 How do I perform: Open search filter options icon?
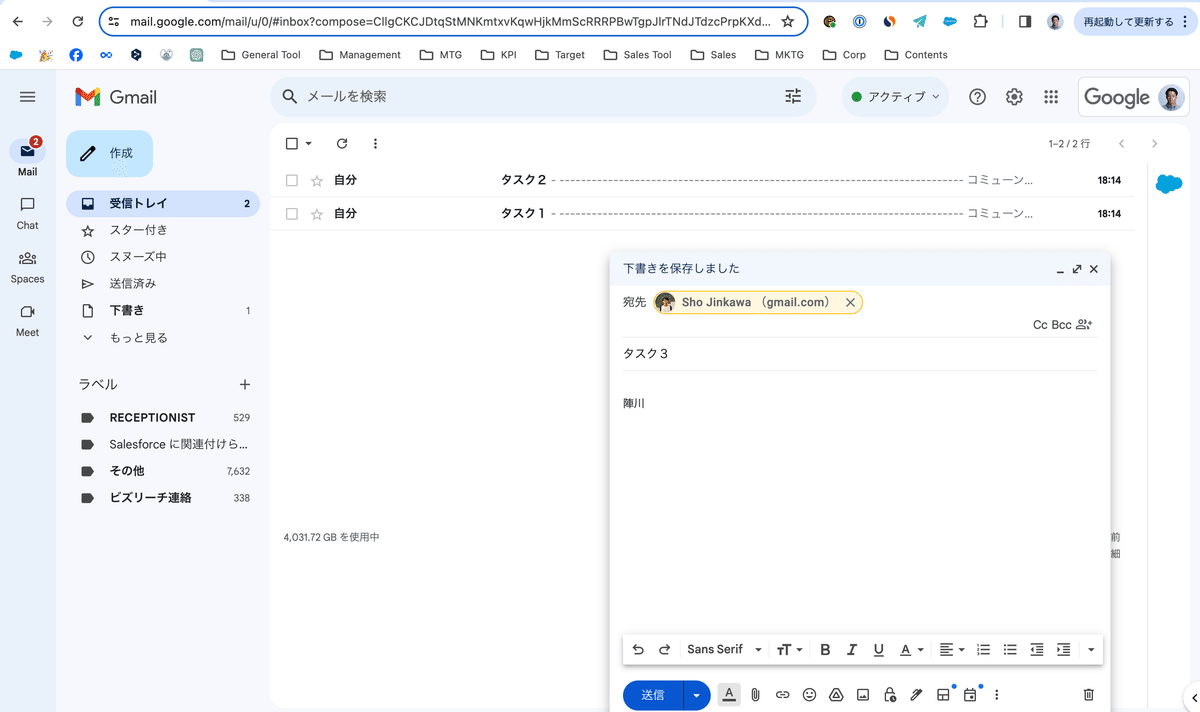tap(793, 97)
